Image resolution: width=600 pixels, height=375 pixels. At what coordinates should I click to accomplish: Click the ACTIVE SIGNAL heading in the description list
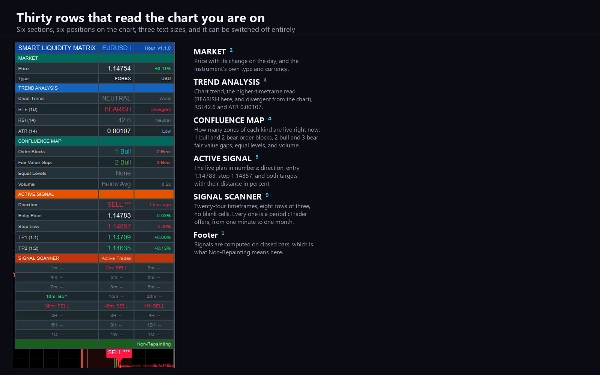click(222, 158)
